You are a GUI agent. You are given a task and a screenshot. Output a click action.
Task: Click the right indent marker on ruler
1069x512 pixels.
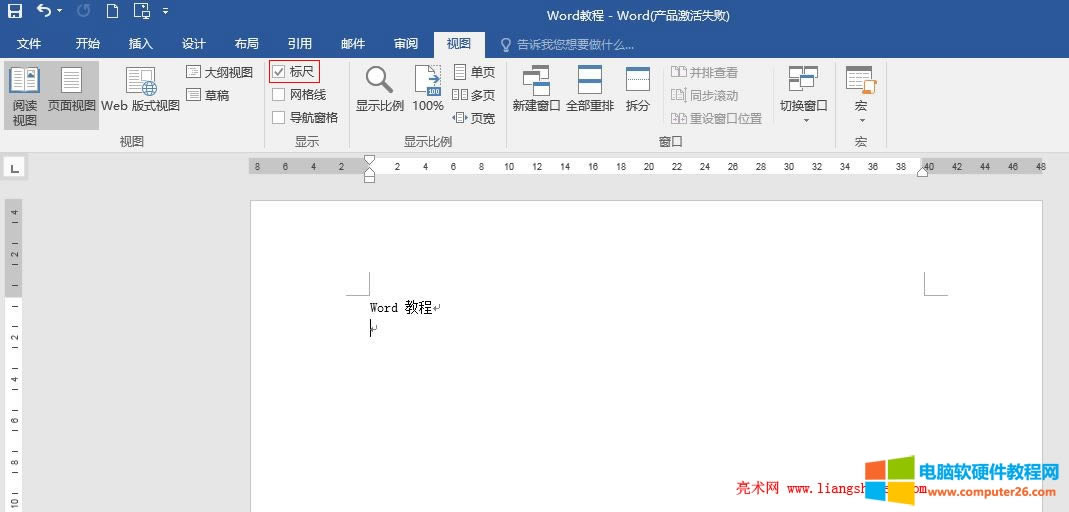pyautogui.click(x=922, y=172)
